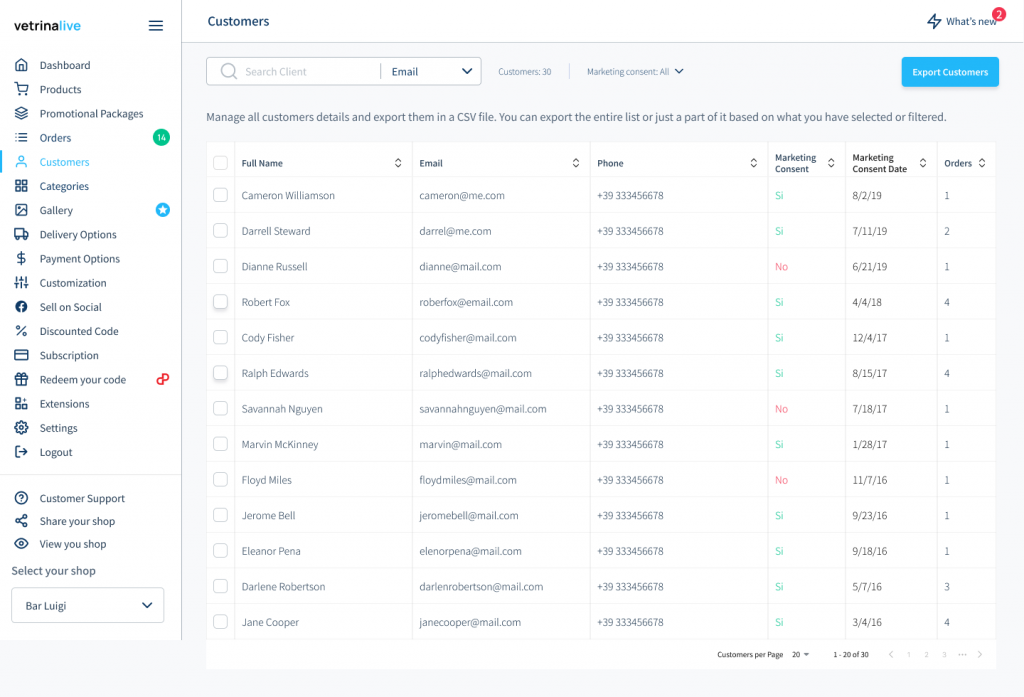The width and height of the screenshot is (1024, 697).
Task: Go to page 2 in pagination
Action: [926, 655]
